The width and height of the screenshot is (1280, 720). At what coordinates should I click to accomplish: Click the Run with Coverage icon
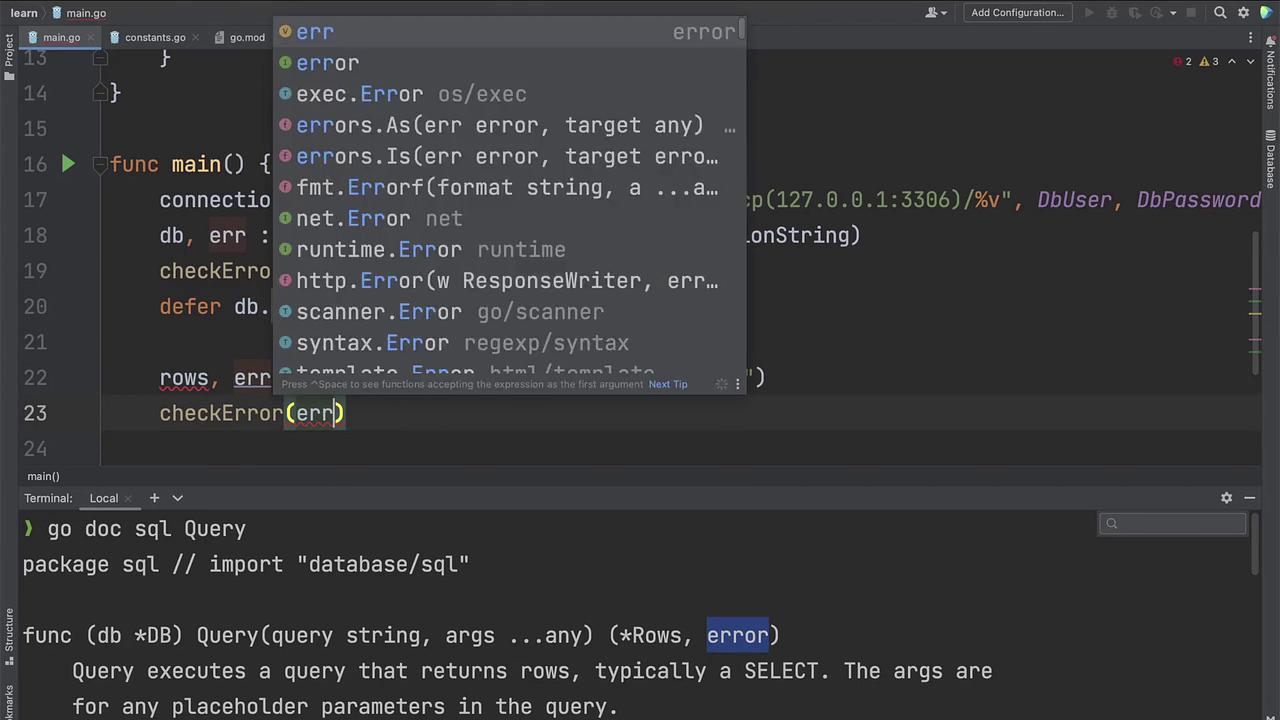coord(1134,13)
